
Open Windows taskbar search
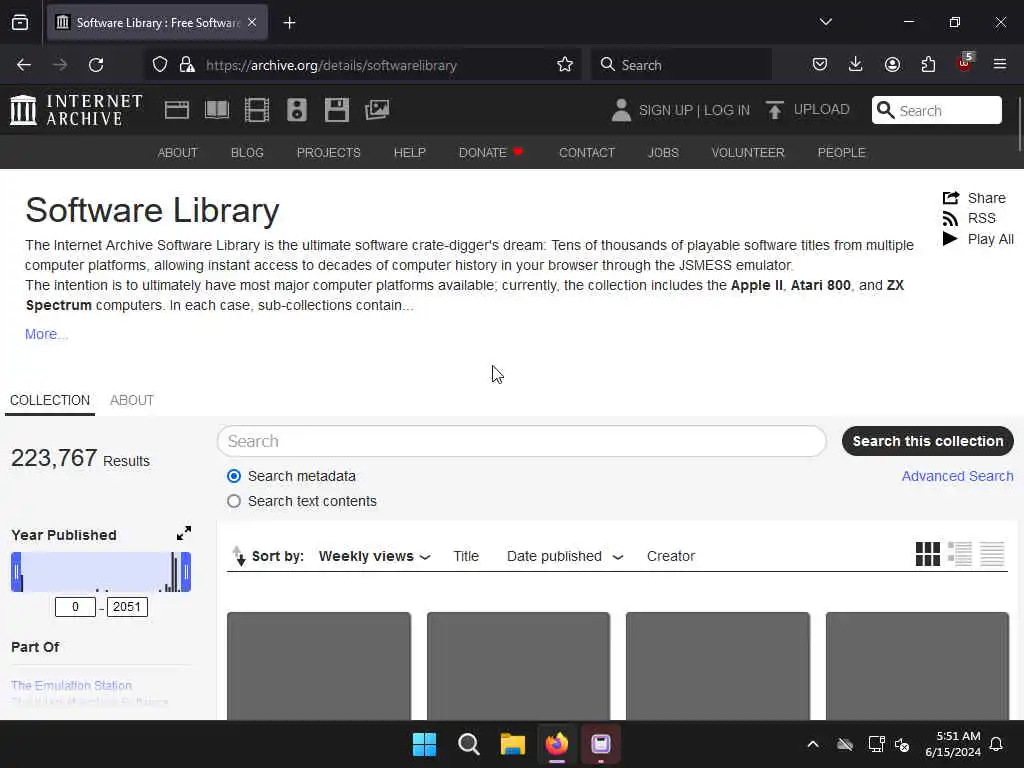tap(468, 744)
